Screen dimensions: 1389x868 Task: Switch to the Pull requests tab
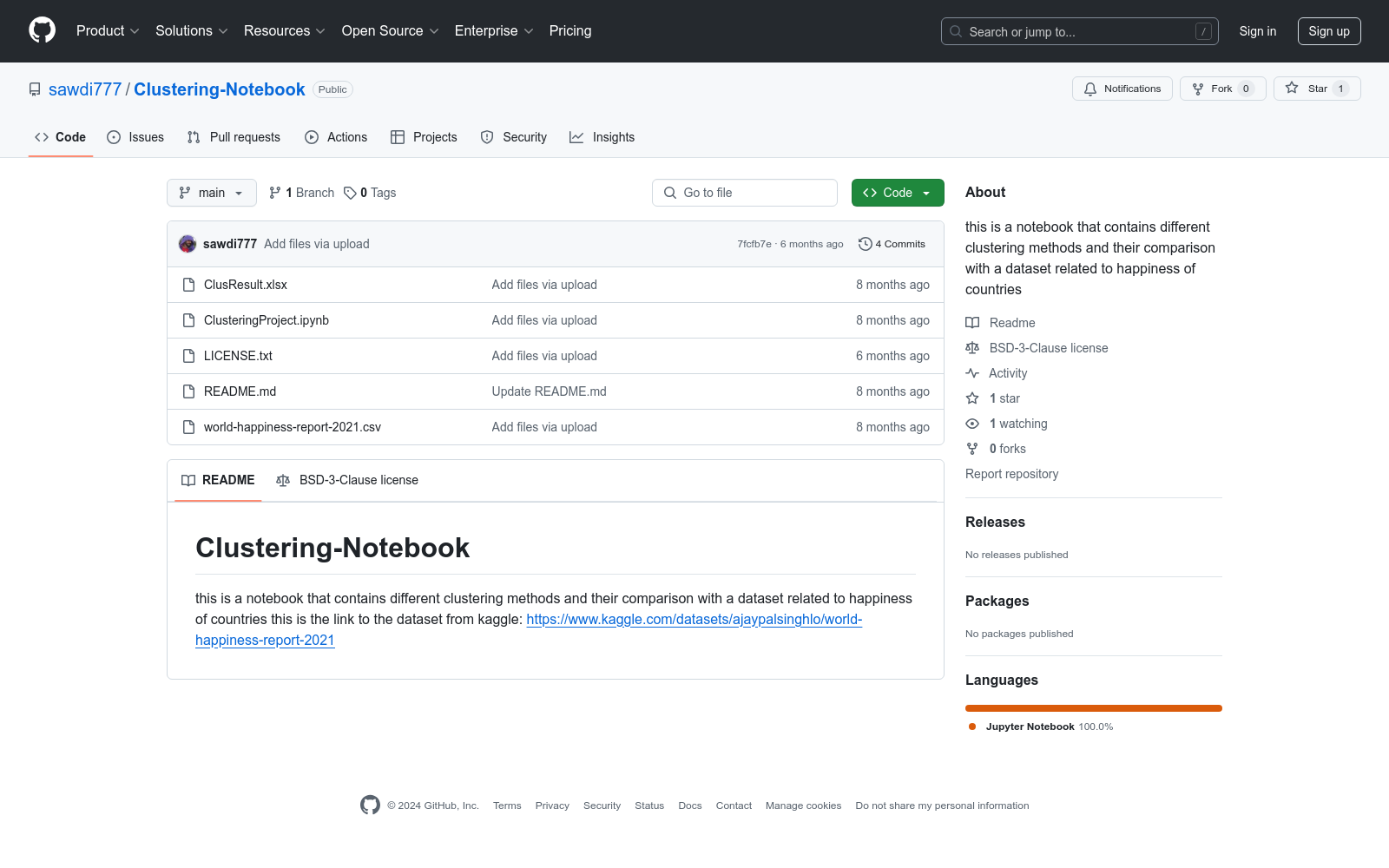coord(234,137)
